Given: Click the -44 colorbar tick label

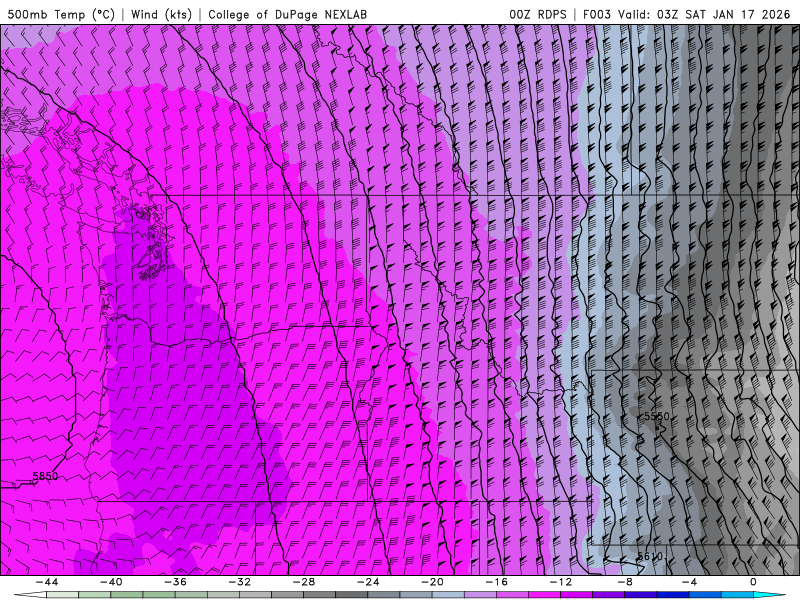Looking at the screenshot, I should 47,582.
